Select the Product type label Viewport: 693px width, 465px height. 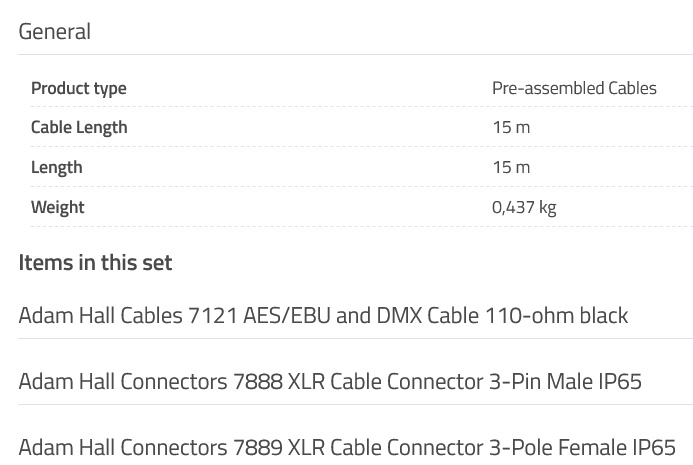[79, 88]
